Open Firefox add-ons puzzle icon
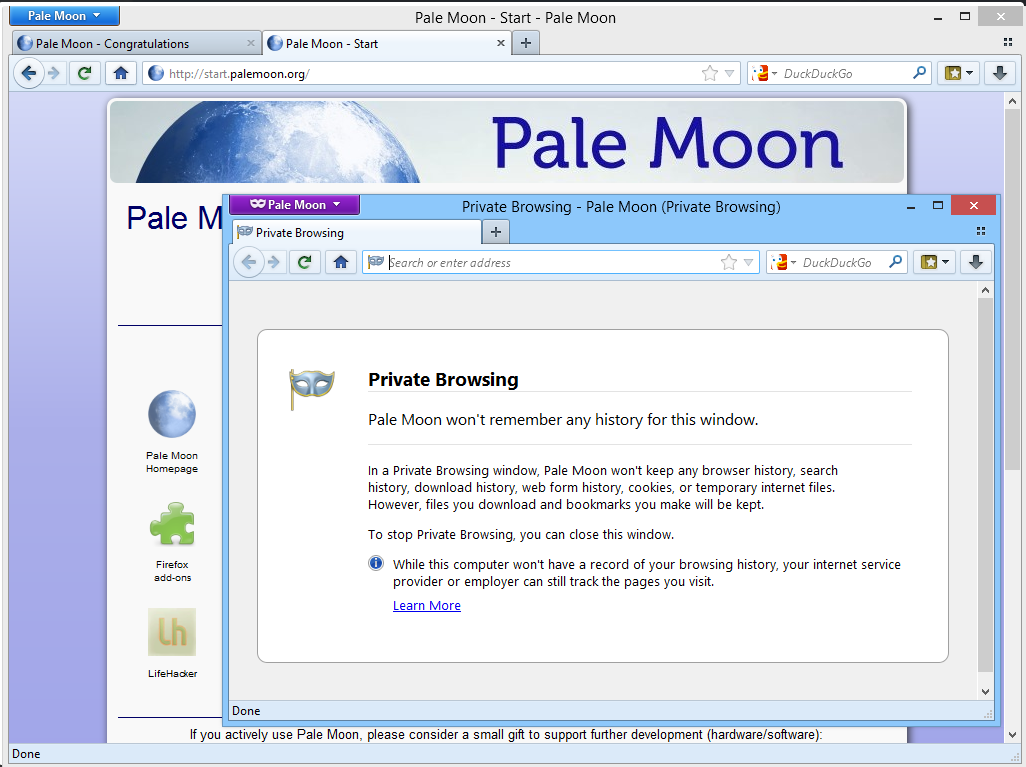Screen dimensions: 1026x767 [172, 524]
